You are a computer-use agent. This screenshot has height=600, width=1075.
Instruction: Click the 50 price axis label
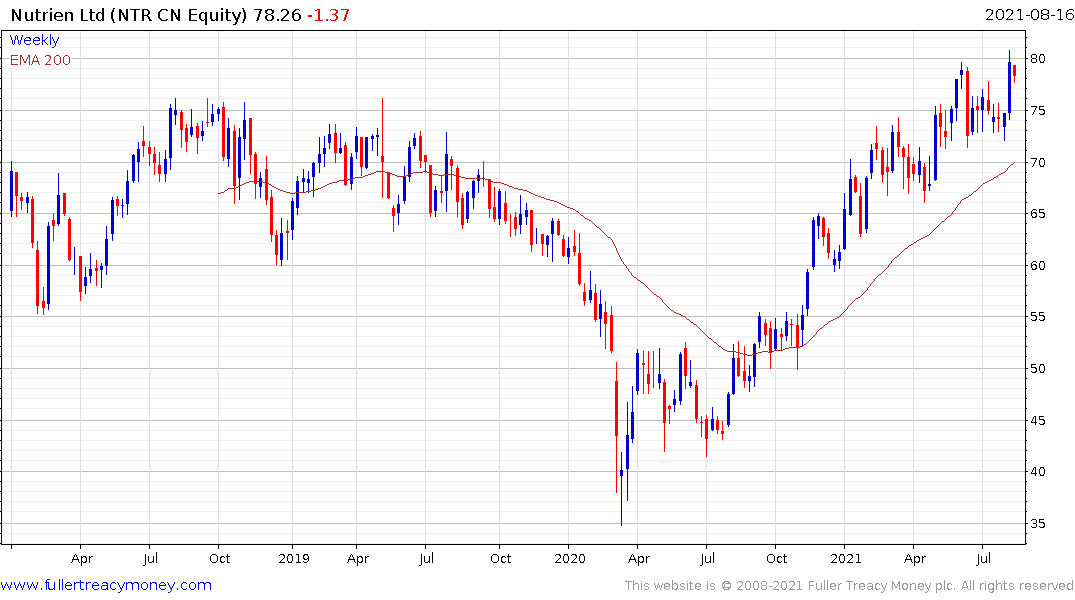[1038, 368]
